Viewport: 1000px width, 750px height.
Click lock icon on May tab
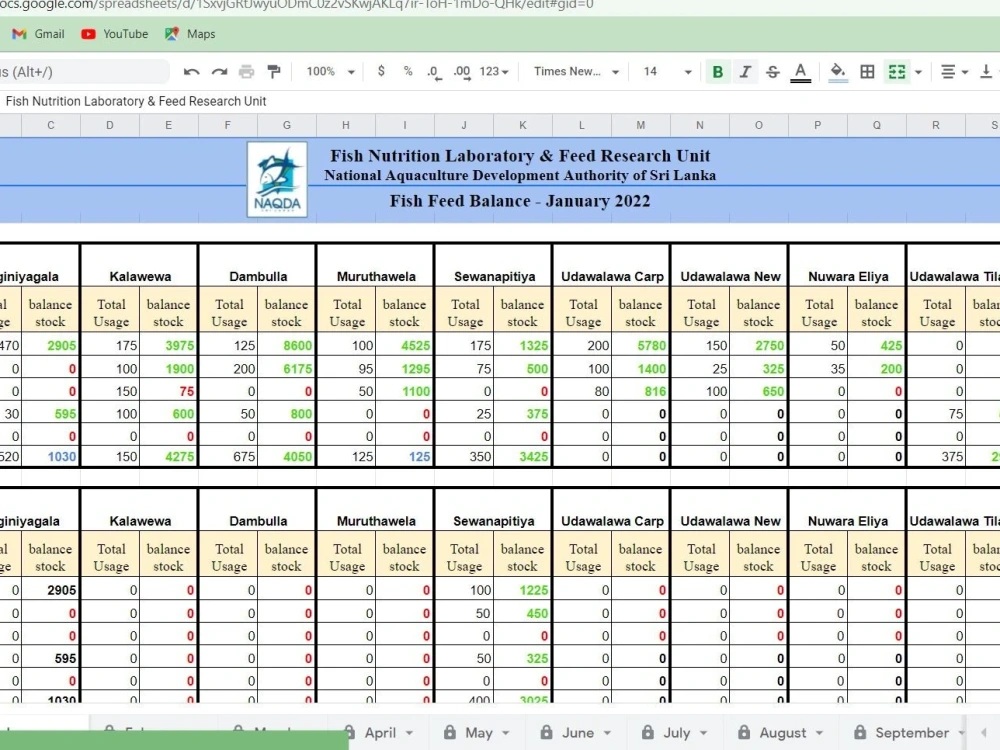pyautogui.click(x=450, y=732)
